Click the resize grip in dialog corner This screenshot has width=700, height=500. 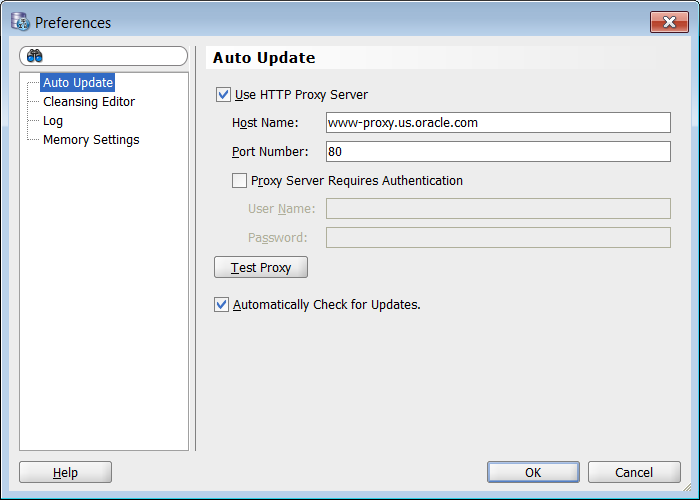[688, 488]
